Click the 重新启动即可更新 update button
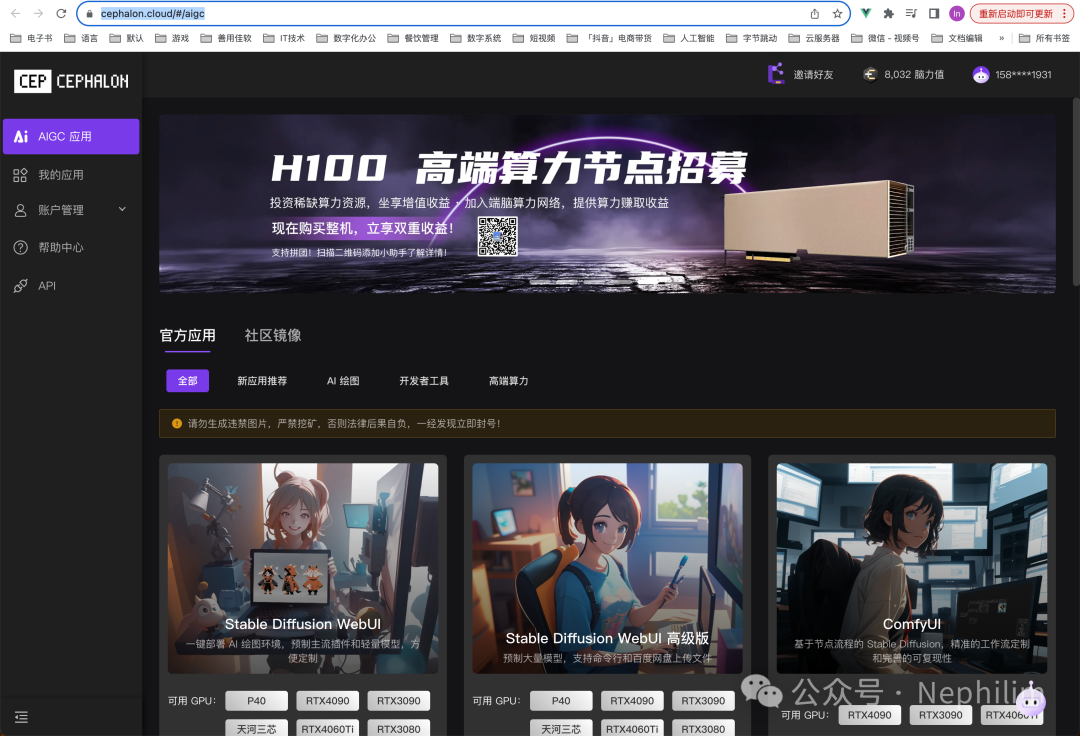The height and width of the screenshot is (736, 1080). point(1021,14)
